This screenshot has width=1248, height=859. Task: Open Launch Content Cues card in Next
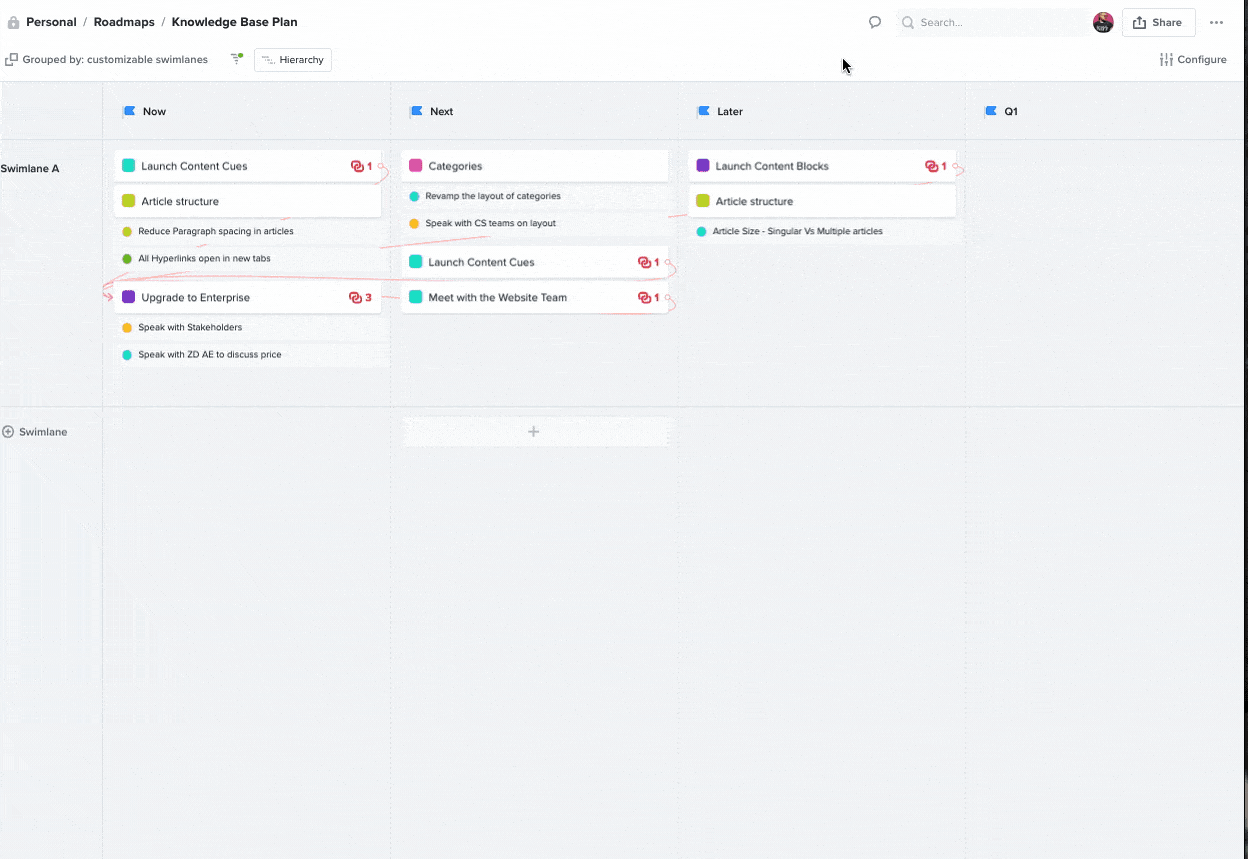tap(534, 262)
